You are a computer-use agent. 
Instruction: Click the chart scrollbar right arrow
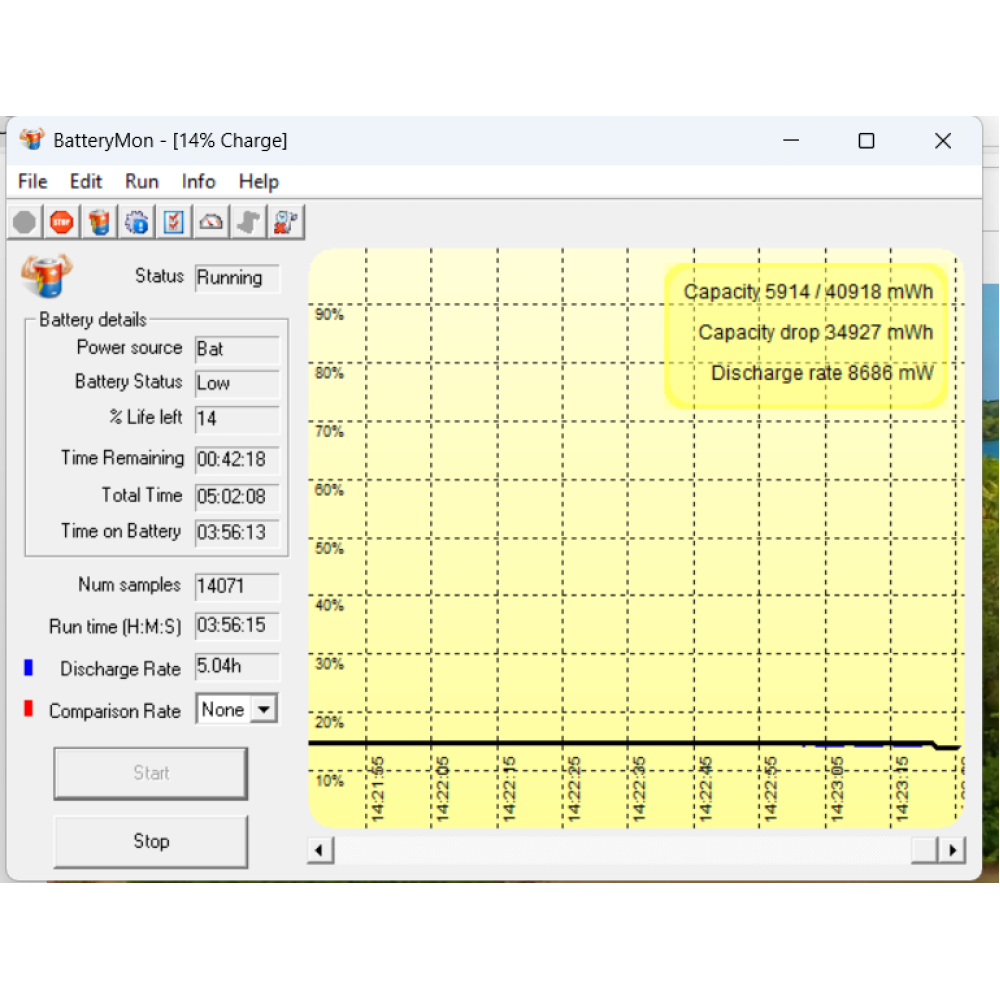[952, 850]
